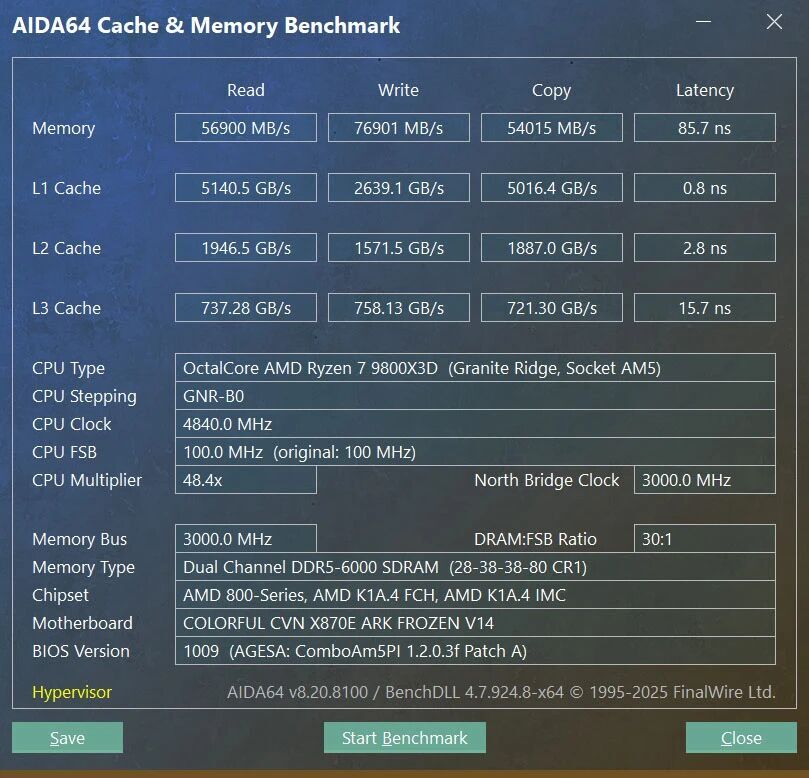Click the L3 Cache row label
The height and width of the screenshot is (778, 809).
(67, 308)
